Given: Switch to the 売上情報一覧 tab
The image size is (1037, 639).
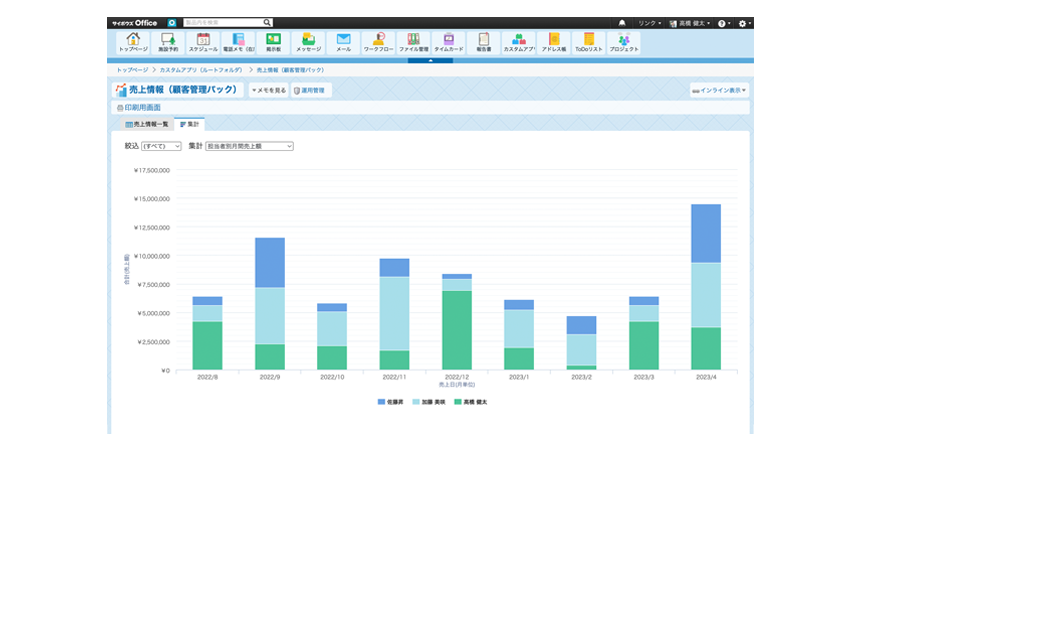Looking at the screenshot, I should pos(147,124).
